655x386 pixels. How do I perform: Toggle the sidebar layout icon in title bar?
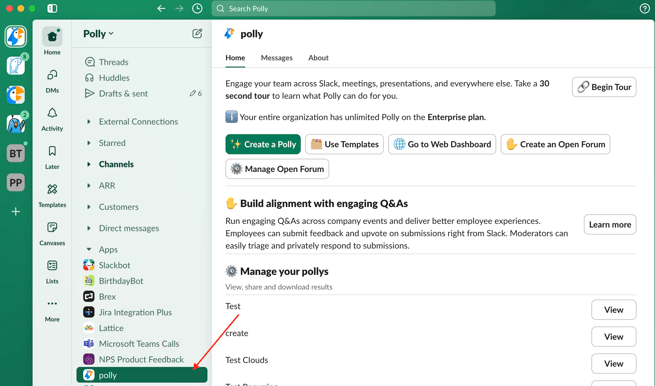(52, 8)
